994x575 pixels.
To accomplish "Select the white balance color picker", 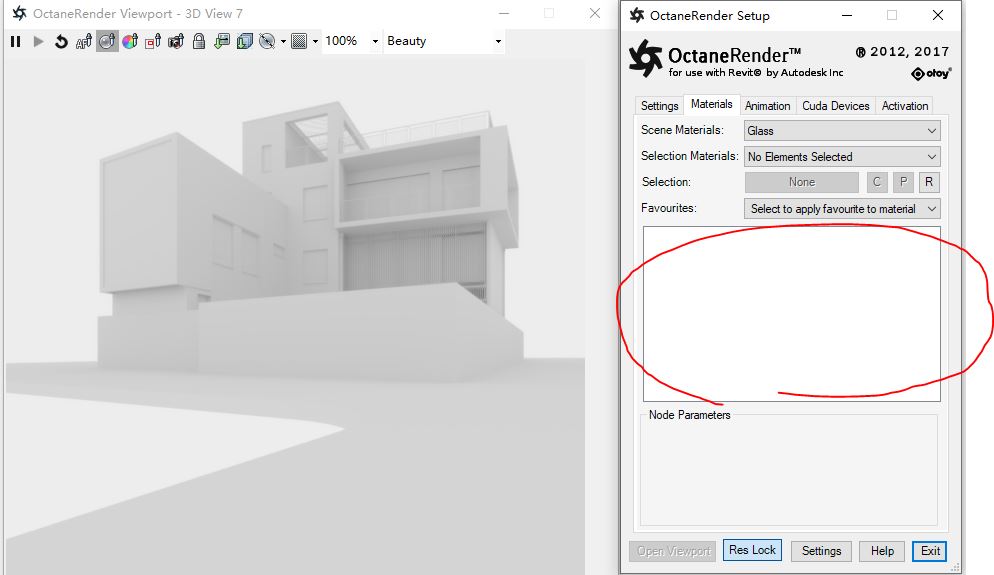I will (130, 42).
